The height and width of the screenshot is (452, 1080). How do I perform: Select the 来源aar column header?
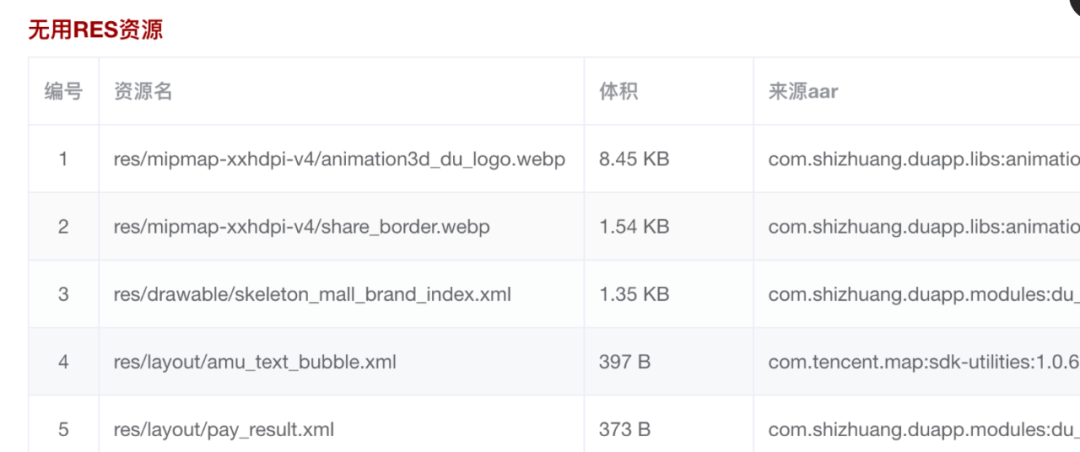(x=803, y=91)
